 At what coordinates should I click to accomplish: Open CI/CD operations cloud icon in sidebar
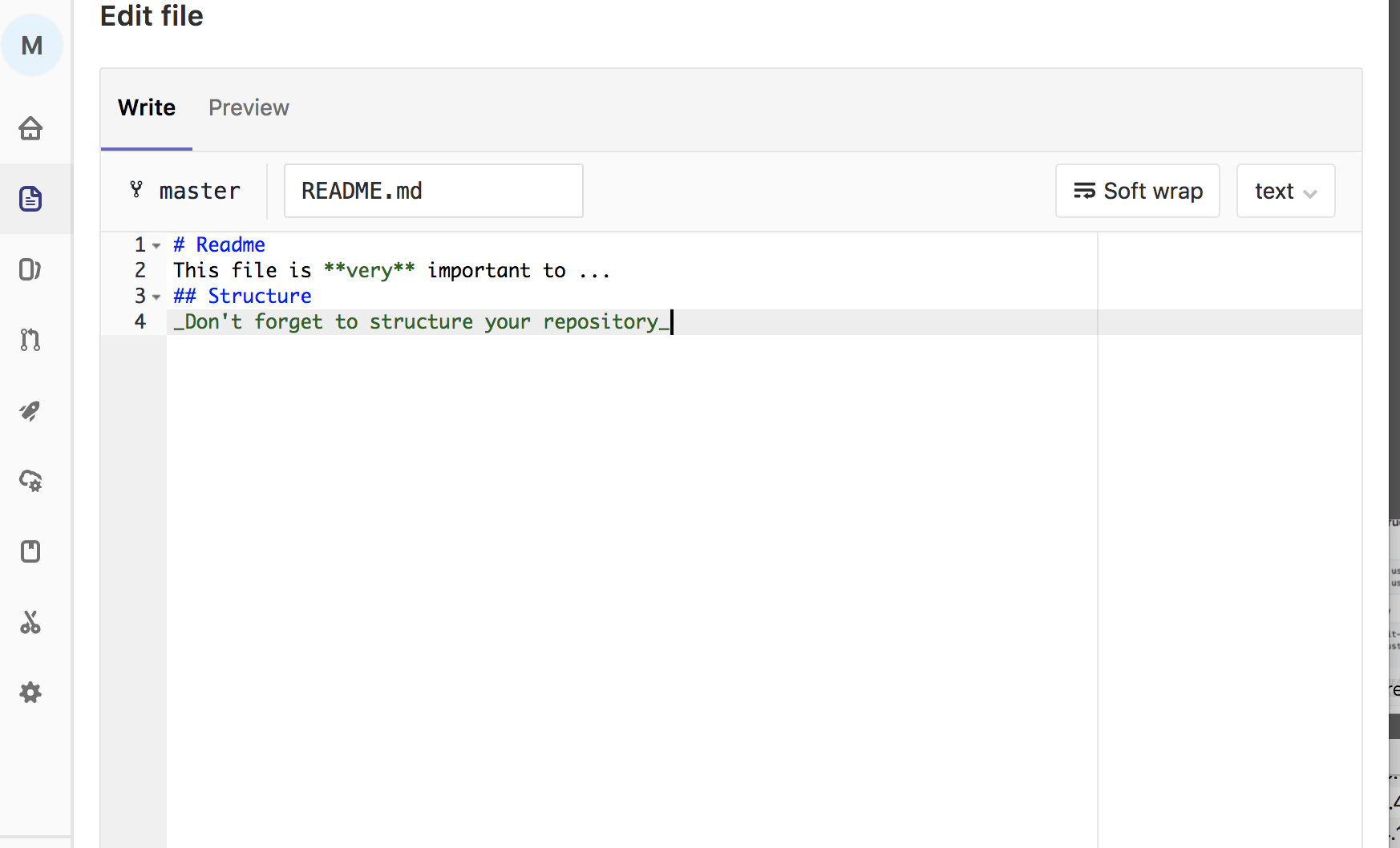(x=30, y=482)
